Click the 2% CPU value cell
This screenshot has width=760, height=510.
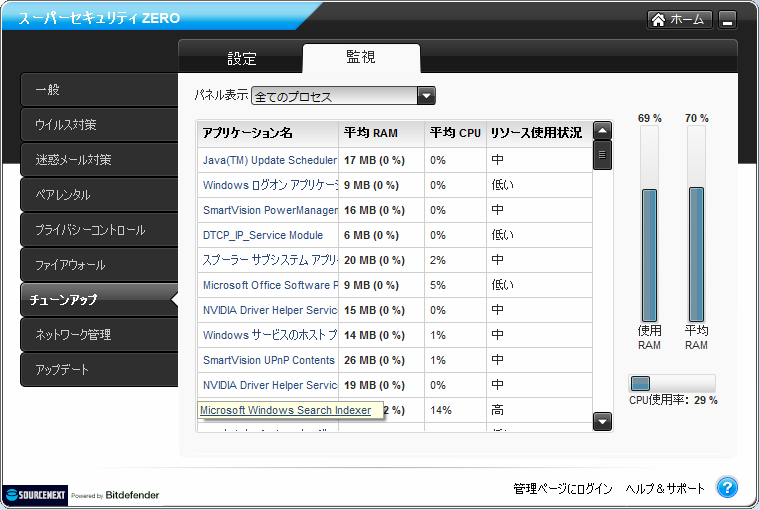(x=456, y=260)
